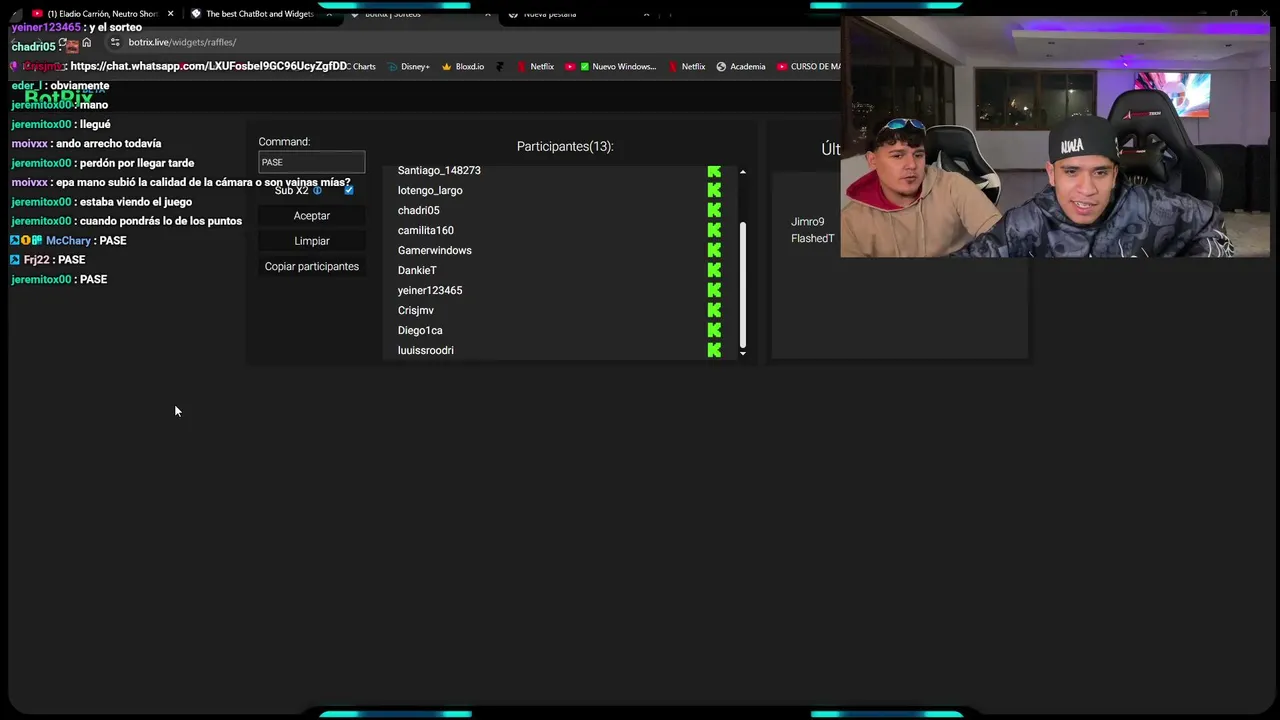Click the Kick icon next to chadri05
This screenshot has width=1280, height=720.
[714, 210]
